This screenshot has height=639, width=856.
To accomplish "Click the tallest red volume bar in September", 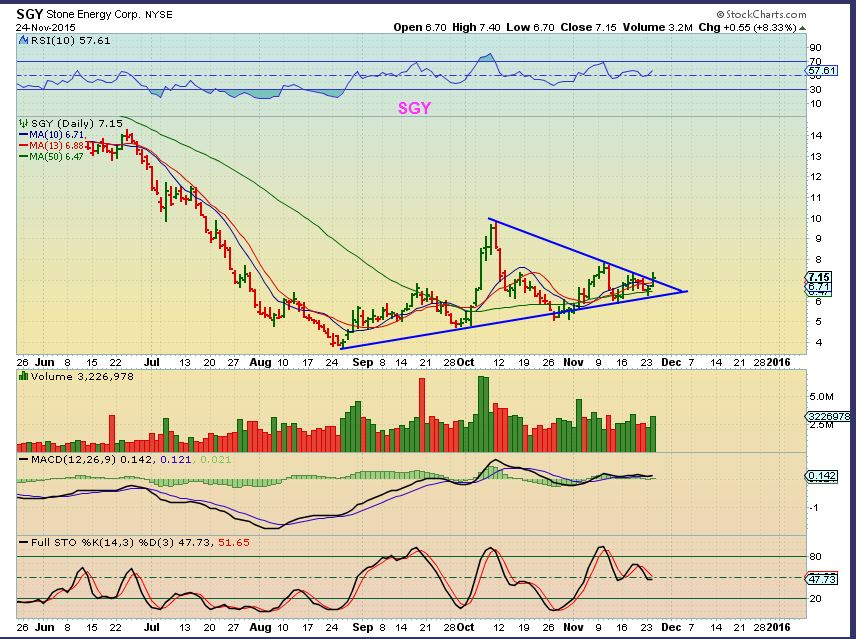I will [421, 415].
